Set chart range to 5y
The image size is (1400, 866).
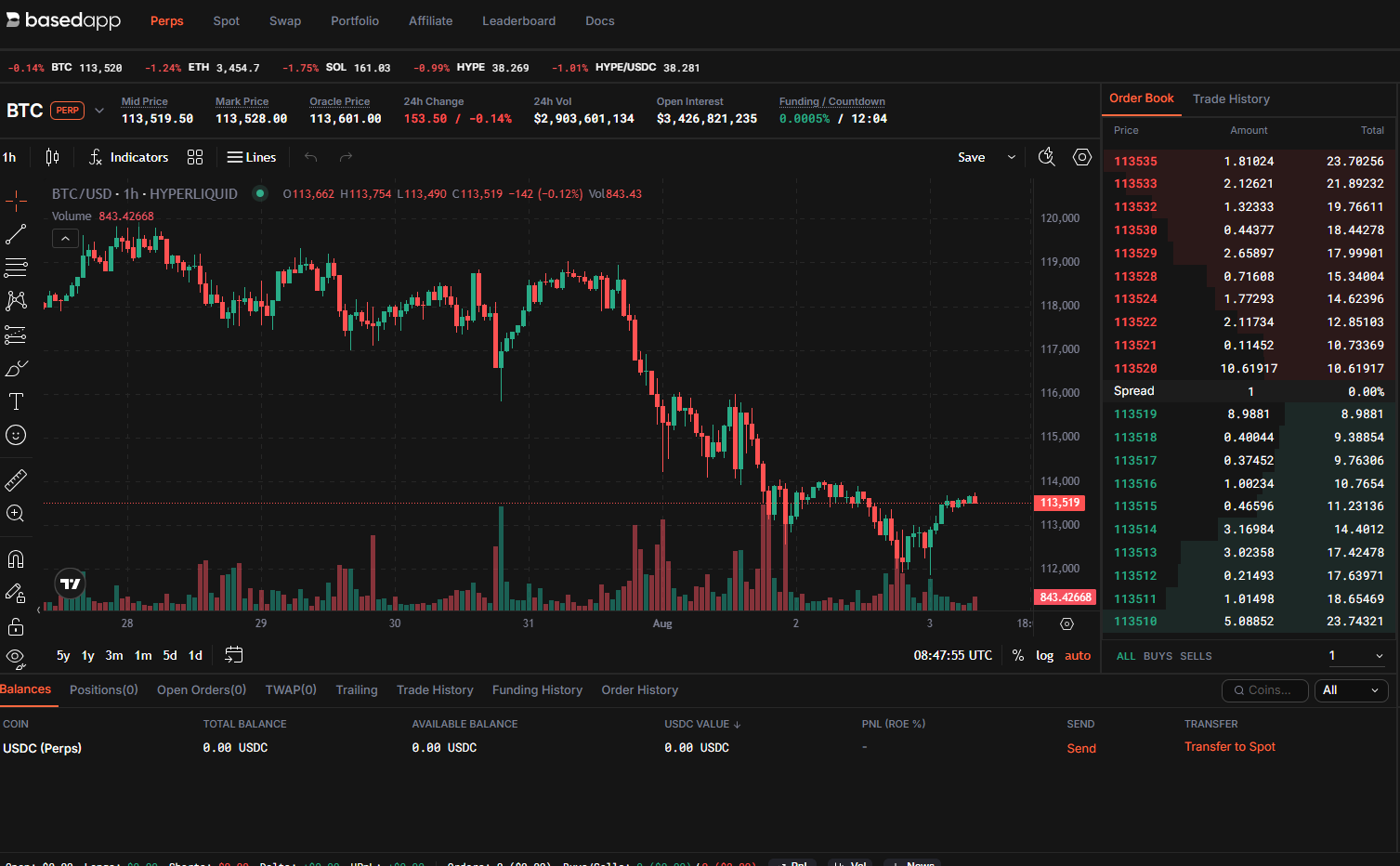point(63,655)
